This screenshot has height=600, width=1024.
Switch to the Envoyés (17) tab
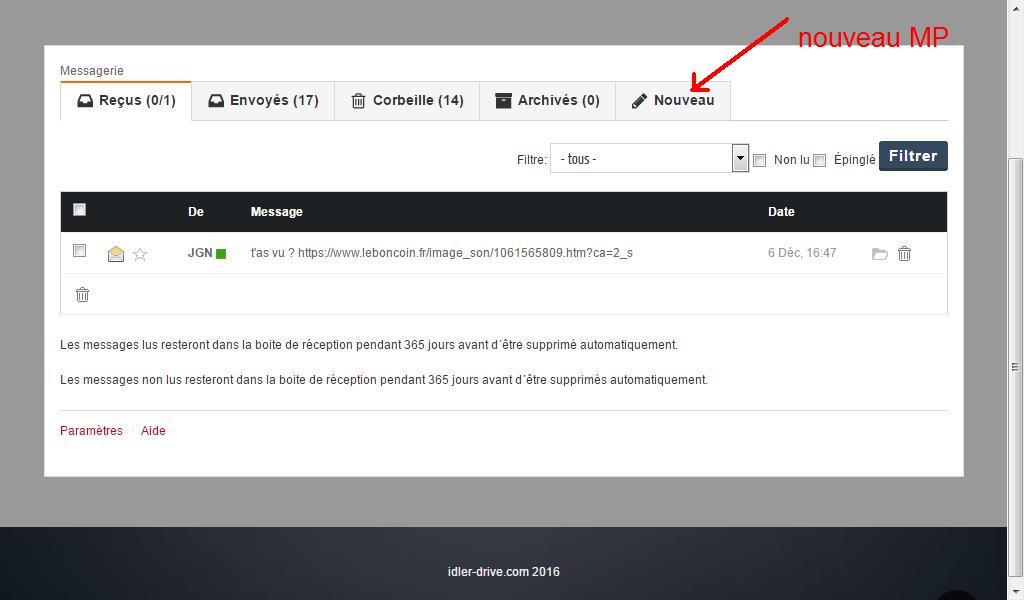[263, 101]
